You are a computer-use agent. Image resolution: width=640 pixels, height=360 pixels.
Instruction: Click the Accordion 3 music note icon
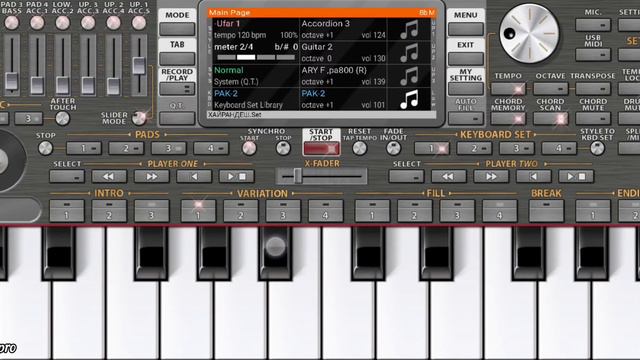tap(409, 30)
